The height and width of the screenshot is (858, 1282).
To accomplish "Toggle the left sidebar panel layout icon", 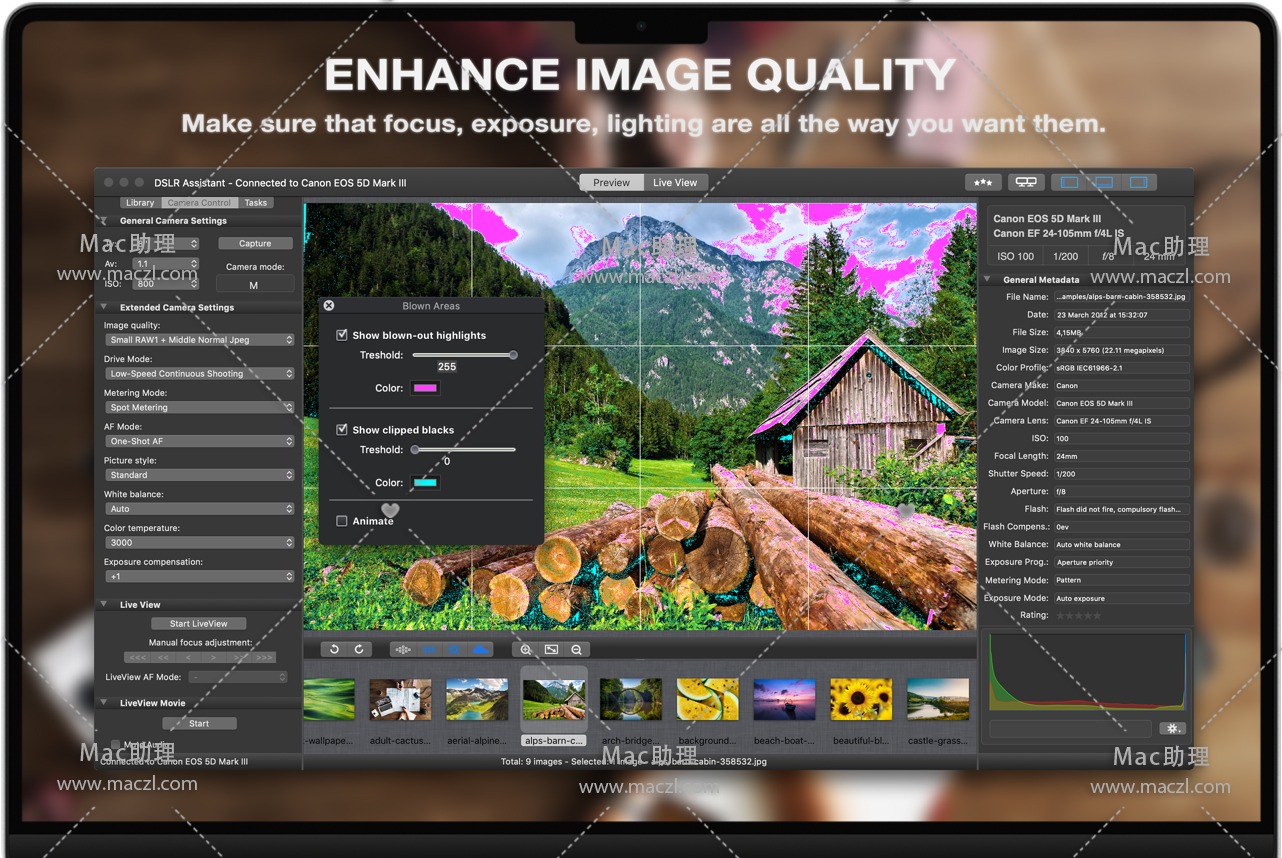I will pos(1069,182).
